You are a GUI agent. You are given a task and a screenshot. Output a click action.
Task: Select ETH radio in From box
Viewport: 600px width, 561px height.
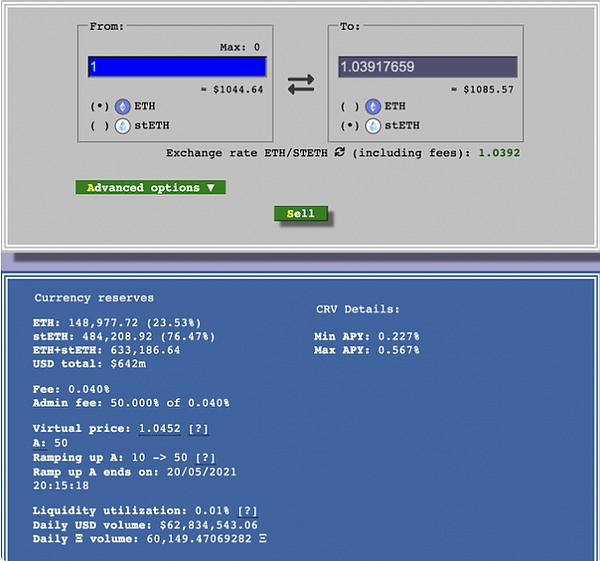pyautogui.click(x=99, y=106)
